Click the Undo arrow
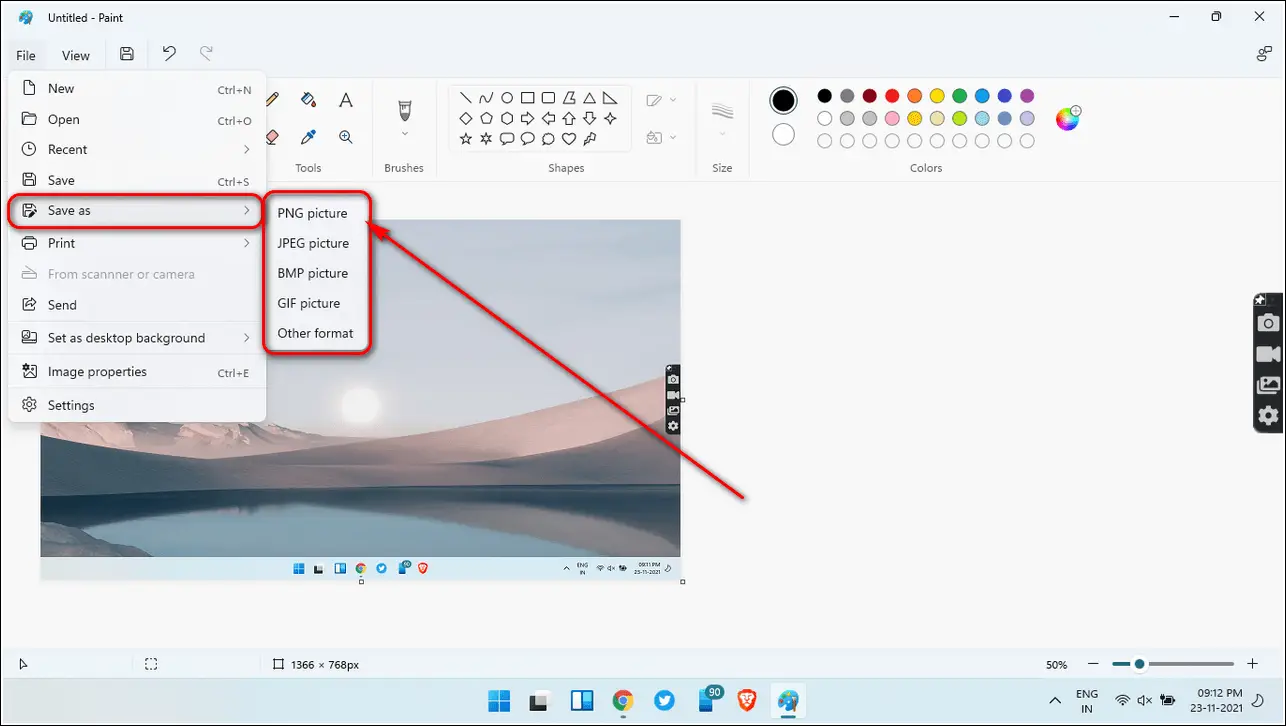 coord(169,54)
